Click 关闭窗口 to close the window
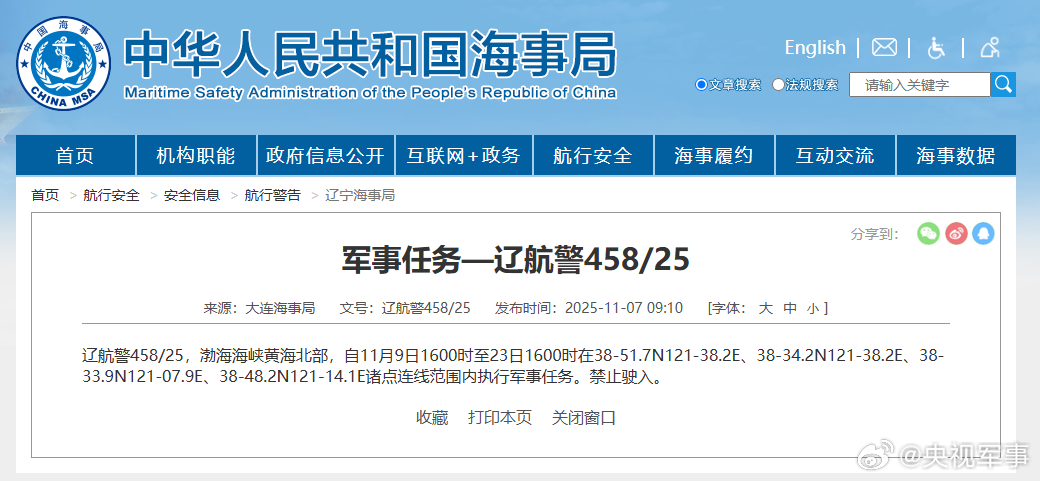This screenshot has width=1040, height=481. tap(584, 418)
